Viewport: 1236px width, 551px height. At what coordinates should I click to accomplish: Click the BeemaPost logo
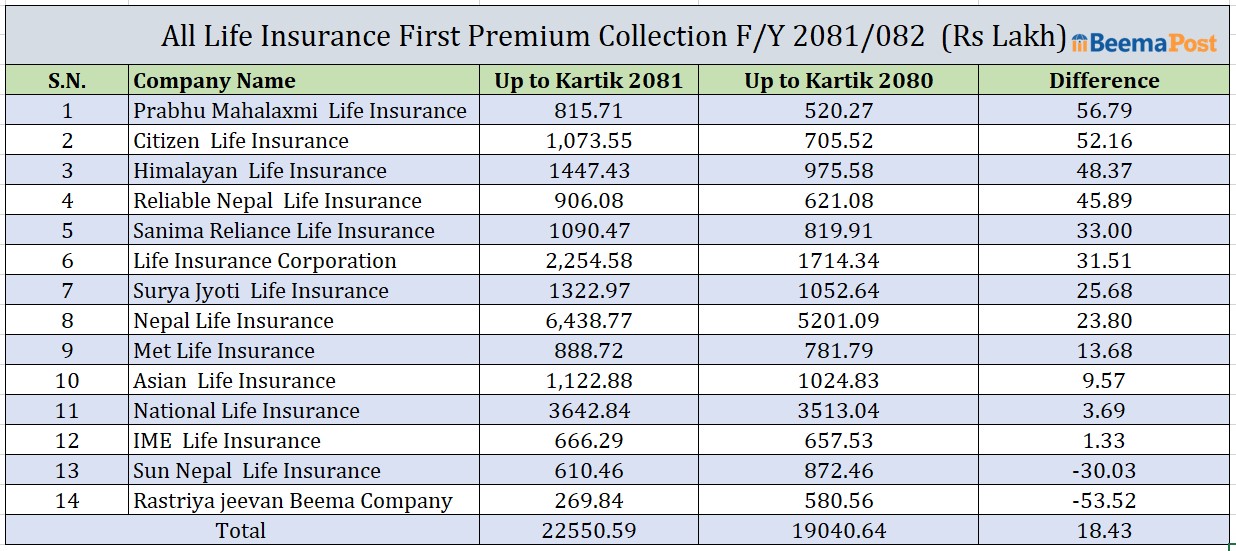(1143, 42)
